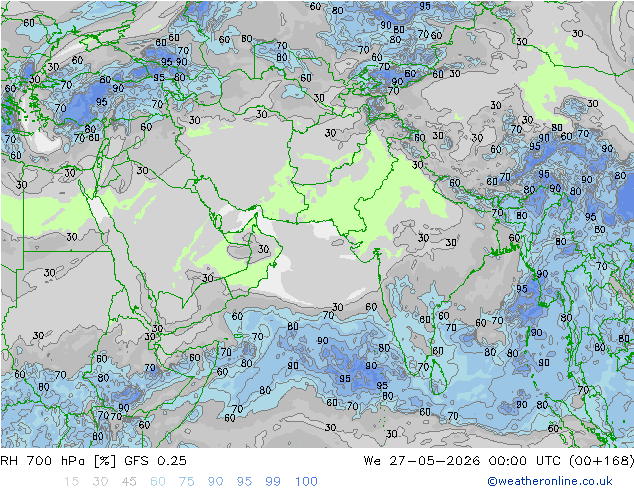Screen dimensions: 634x490
Task: Click the legend value 45
Action: click(x=129, y=481)
